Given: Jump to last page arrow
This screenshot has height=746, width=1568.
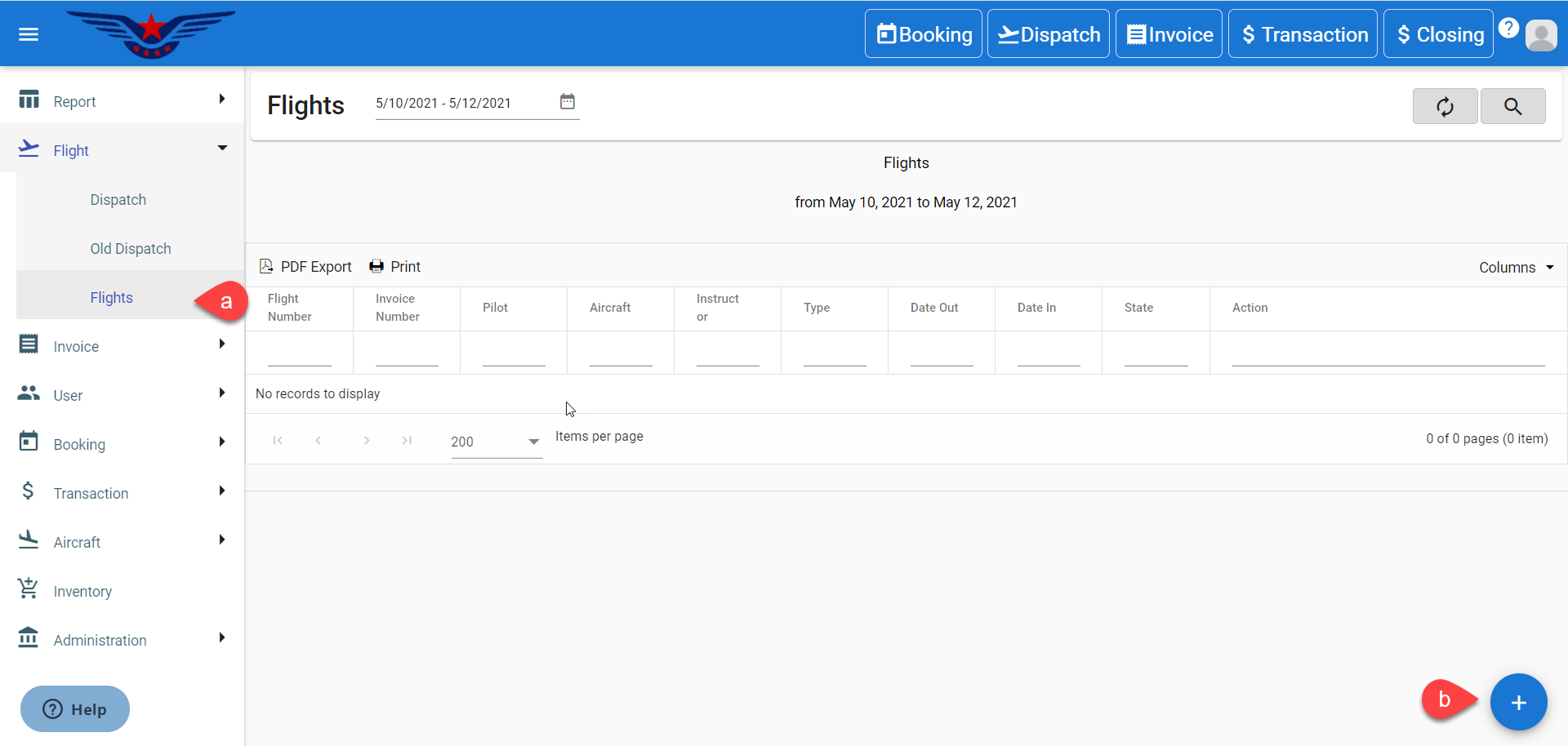Looking at the screenshot, I should tap(407, 441).
